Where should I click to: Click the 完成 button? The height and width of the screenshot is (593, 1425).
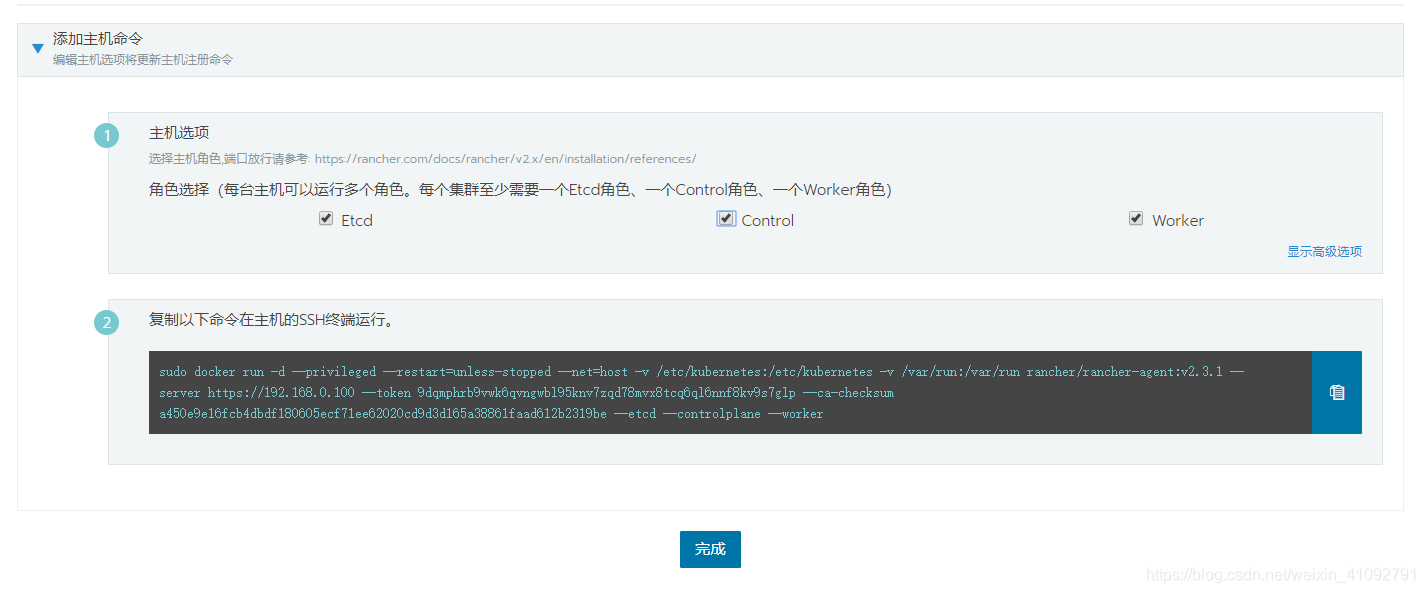click(710, 549)
